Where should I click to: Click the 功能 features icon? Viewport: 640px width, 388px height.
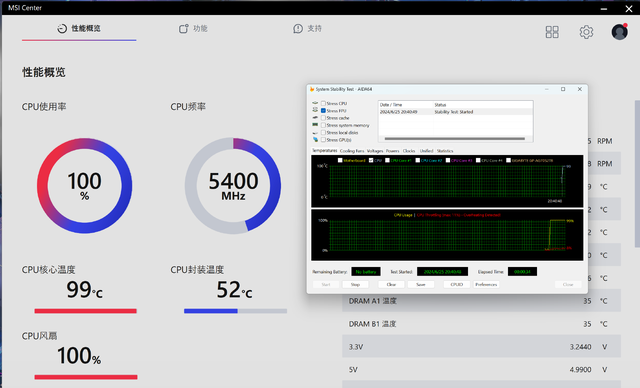tap(184, 29)
